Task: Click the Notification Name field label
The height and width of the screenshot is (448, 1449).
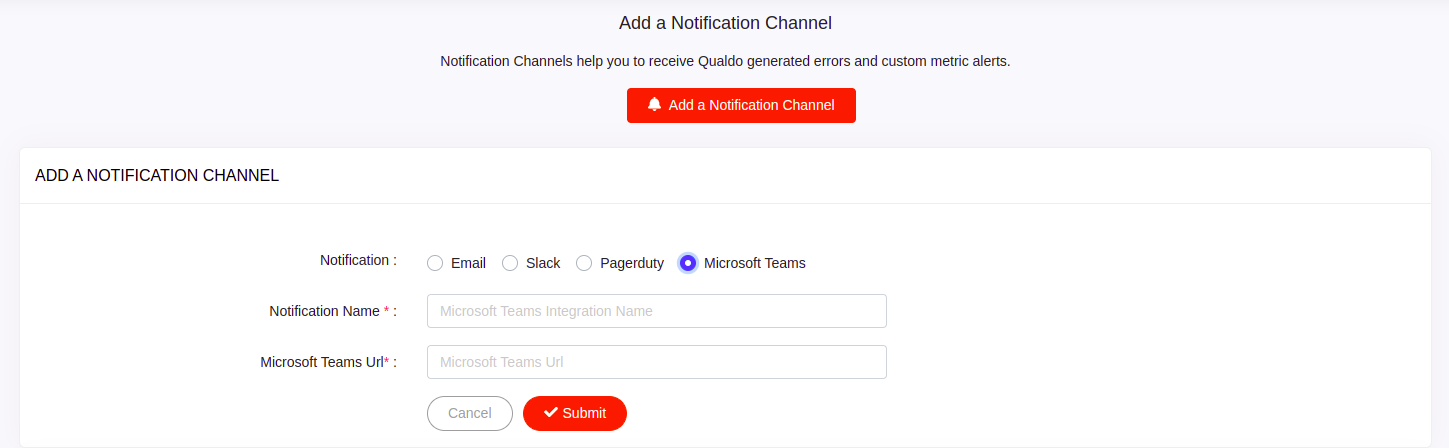Action: (x=324, y=311)
